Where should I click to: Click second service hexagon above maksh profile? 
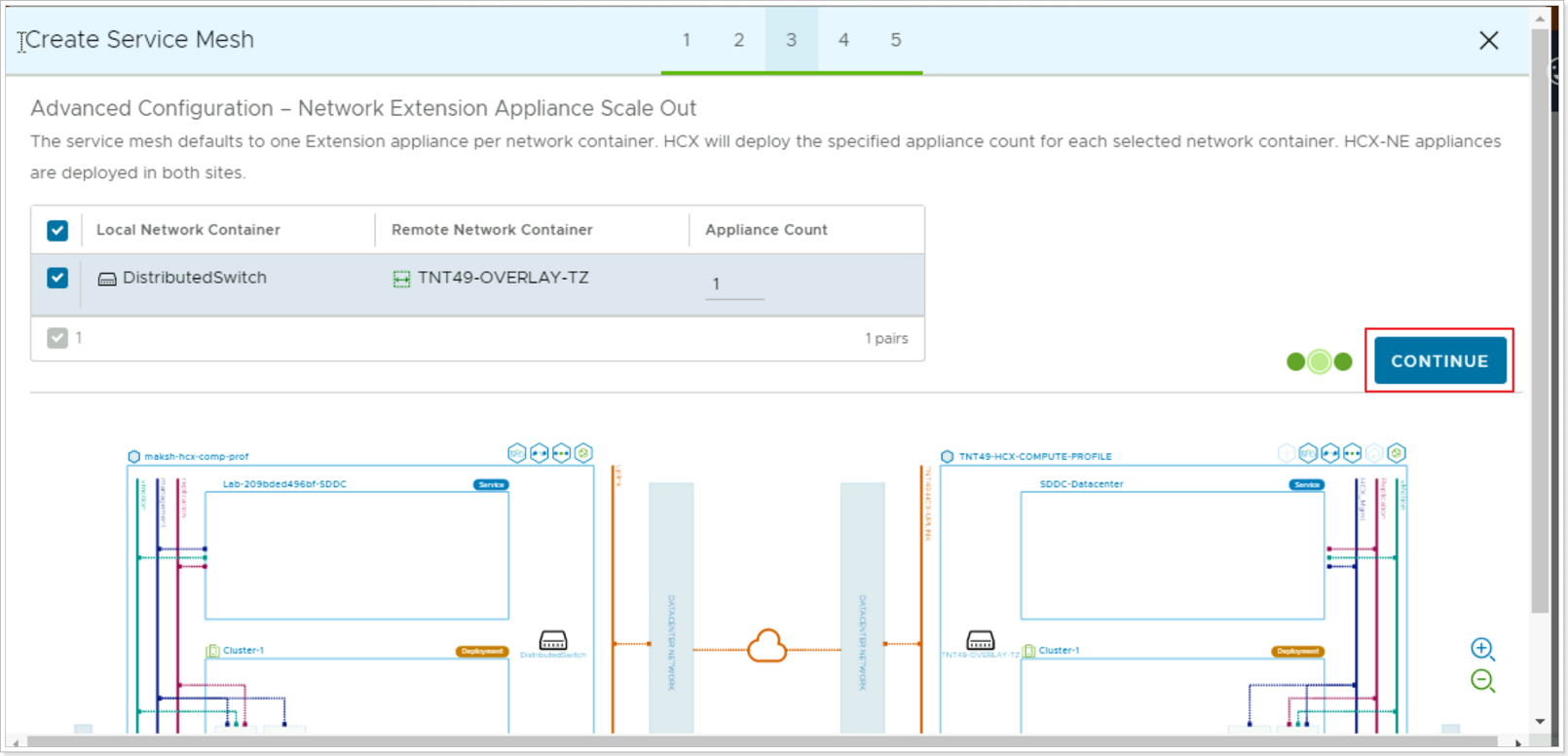coord(540,453)
